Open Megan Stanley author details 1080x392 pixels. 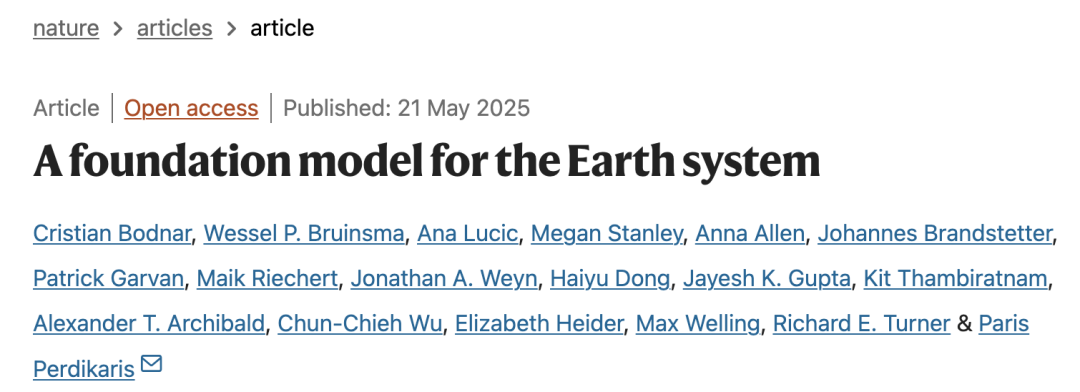(606, 234)
